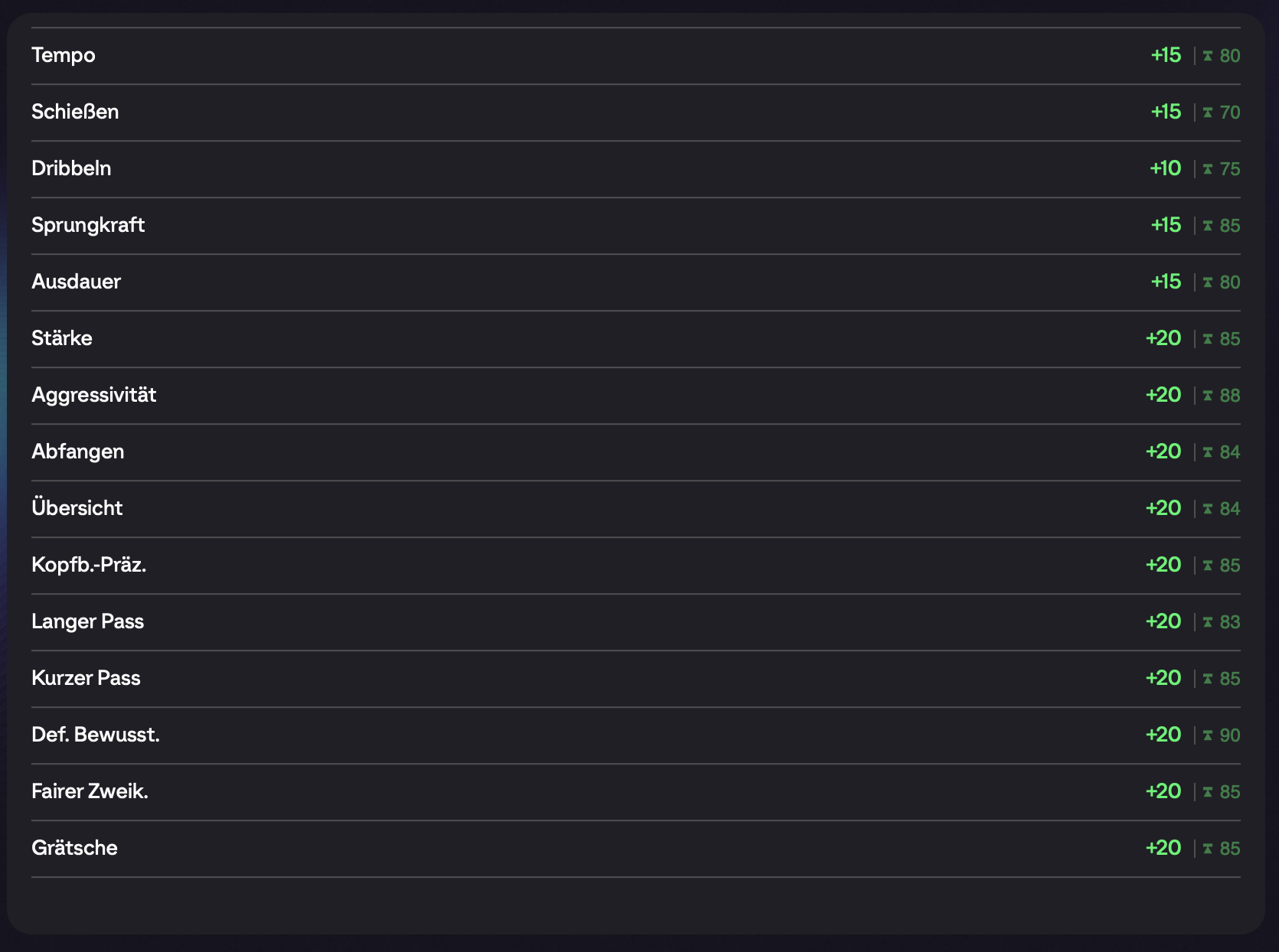This screenshot has height=952, width=1279.
Task: Click the Kurzer Pass attribute name
Action: click(x=86, y=678)
